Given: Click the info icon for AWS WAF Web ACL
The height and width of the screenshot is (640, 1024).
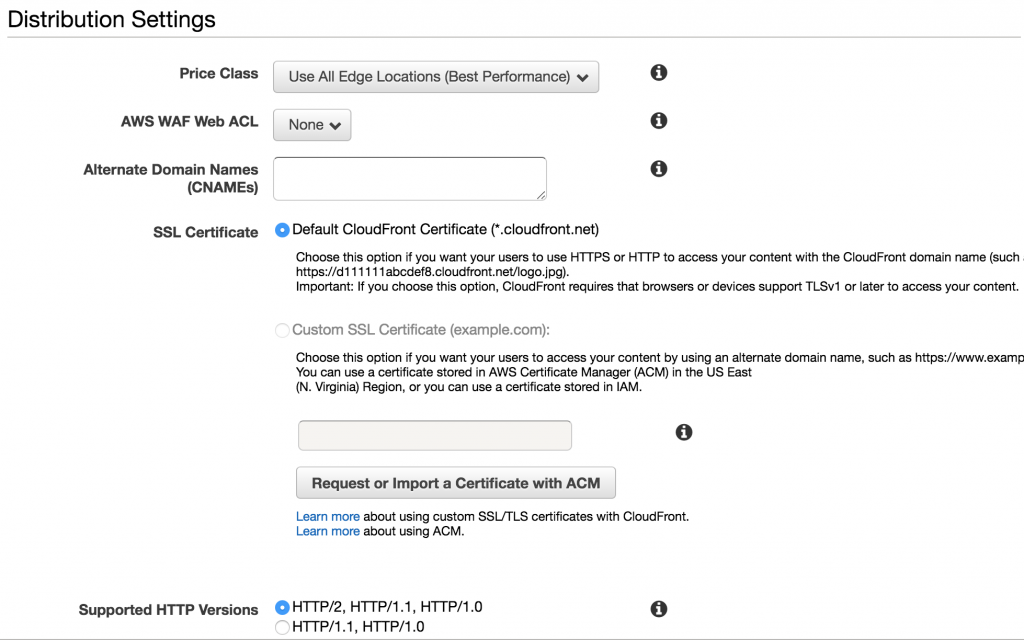Looking at the screenshot, I should pos(658,121).
